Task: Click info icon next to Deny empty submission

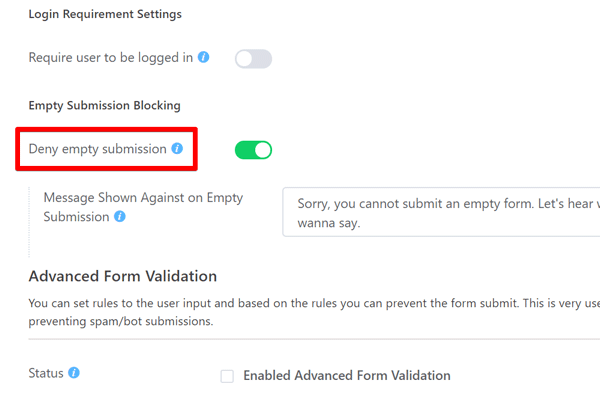Action: pyautogui.click(x=177, y=149)
